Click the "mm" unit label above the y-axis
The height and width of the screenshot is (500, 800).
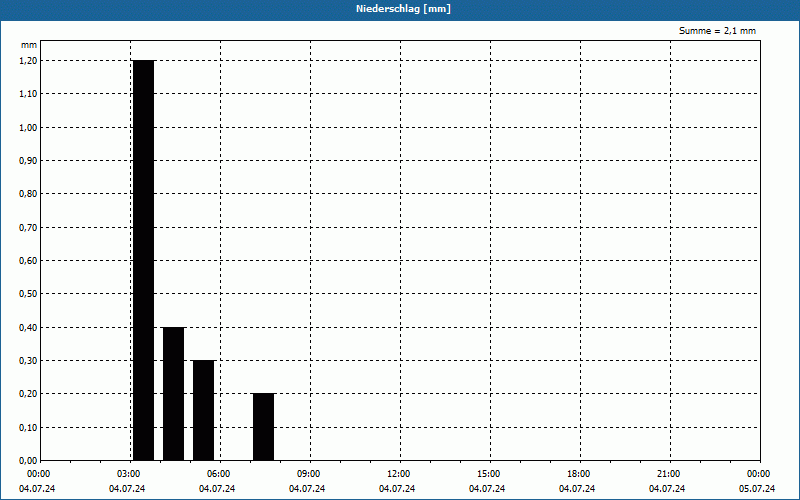click(x=29, y=45)
